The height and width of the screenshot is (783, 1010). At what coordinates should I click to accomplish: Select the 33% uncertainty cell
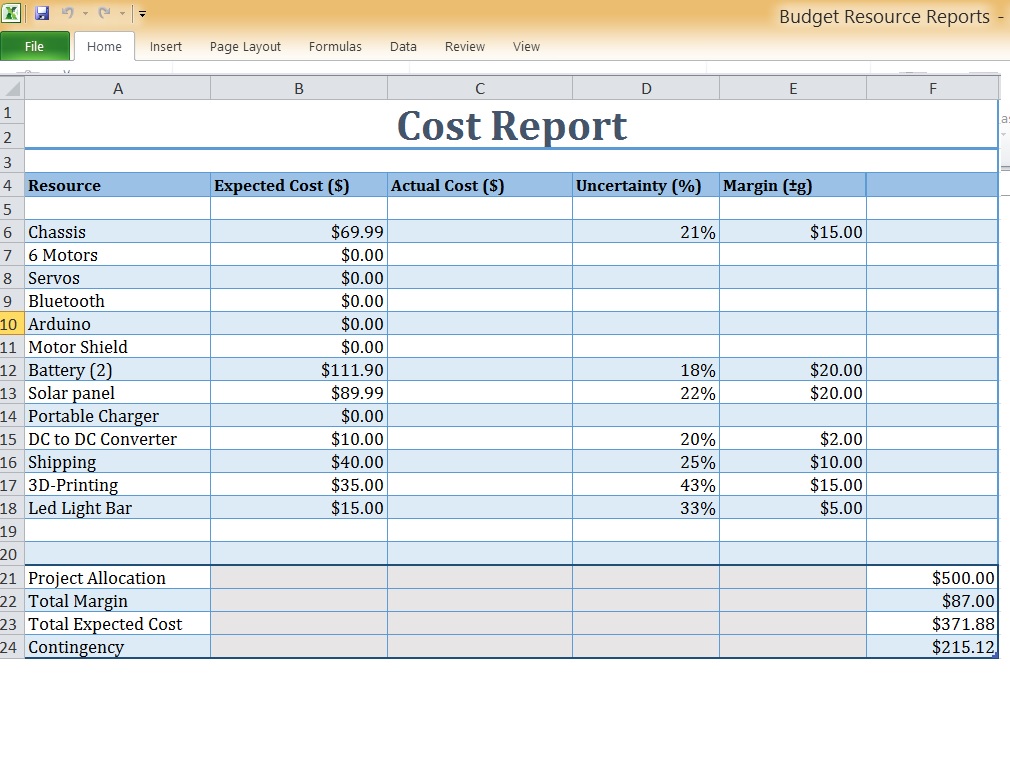pyautogui.click(x=646, y=508)
